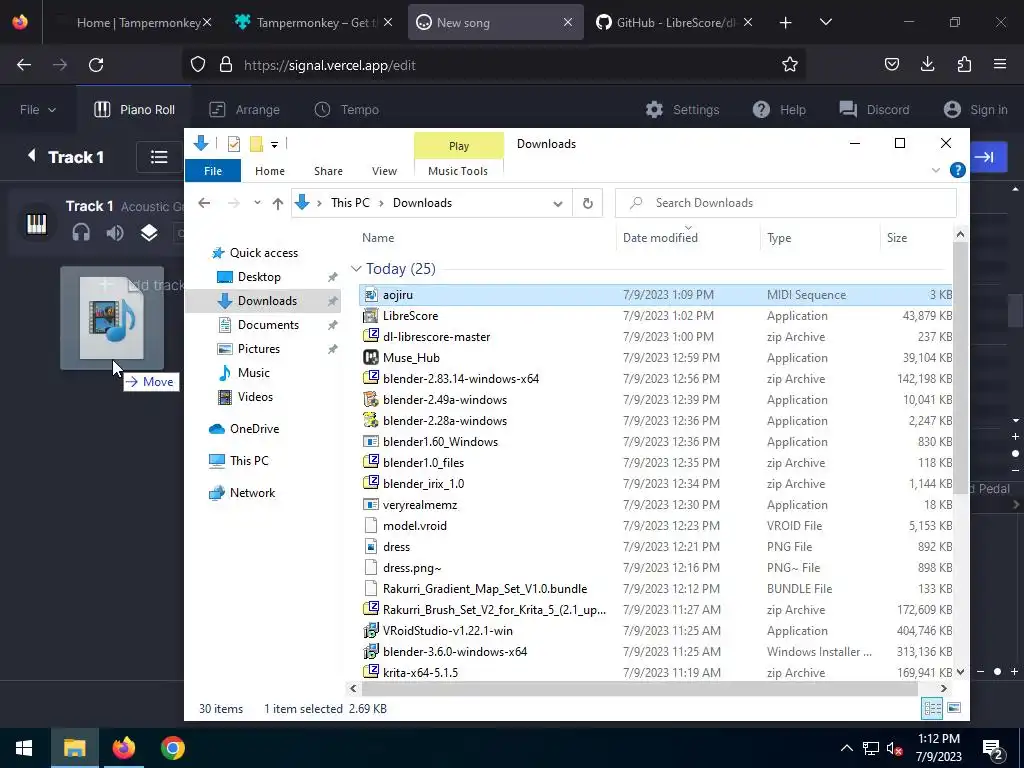Toggle solo headphones icon on Track 1
Screen dimensions: 1024x768
81,232
